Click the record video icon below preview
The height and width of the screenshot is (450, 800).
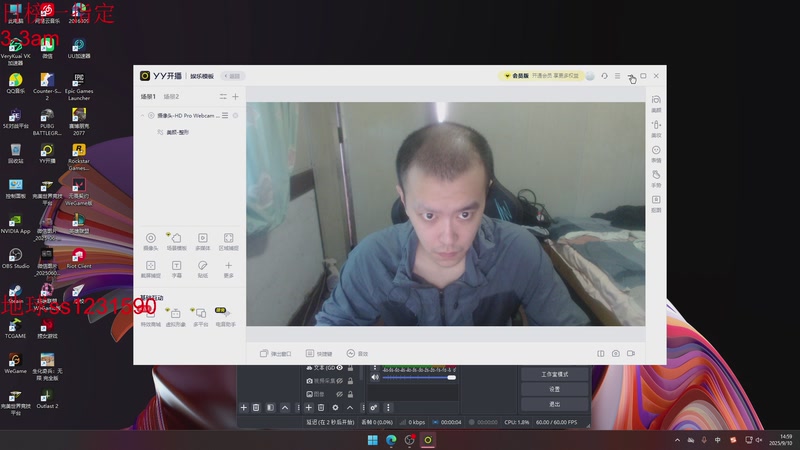pyautogui.click(x=631, y=354)
